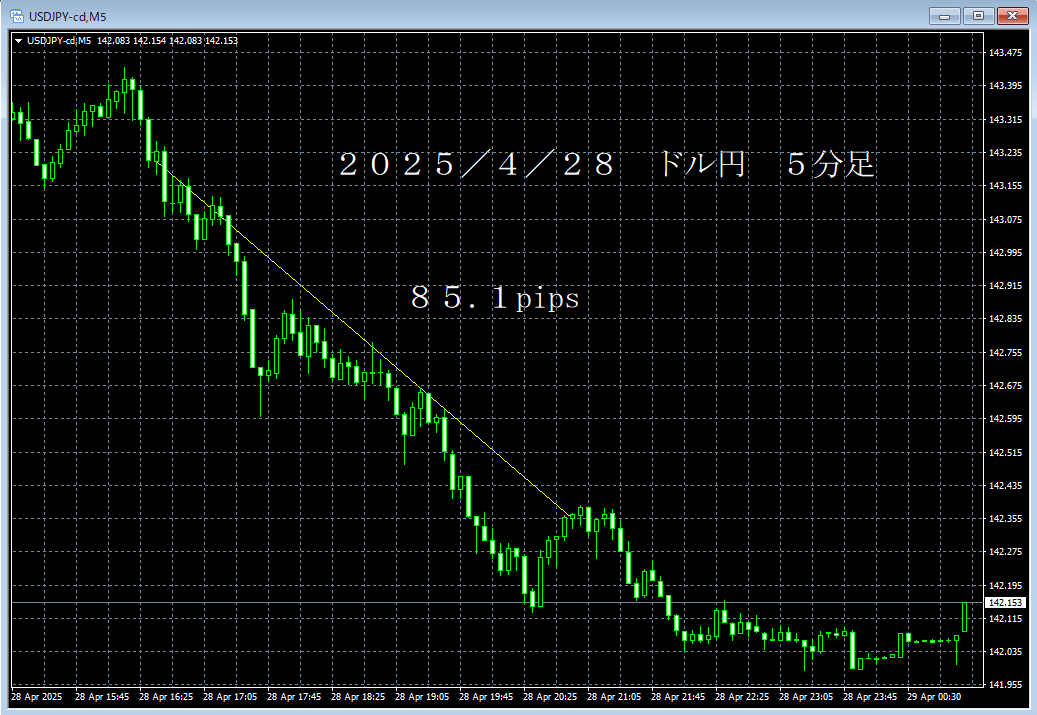Click the OHLC values 142.083 142.154 readout
The width and height of the screenshot is (1037, 715).
tap(167, 41)
